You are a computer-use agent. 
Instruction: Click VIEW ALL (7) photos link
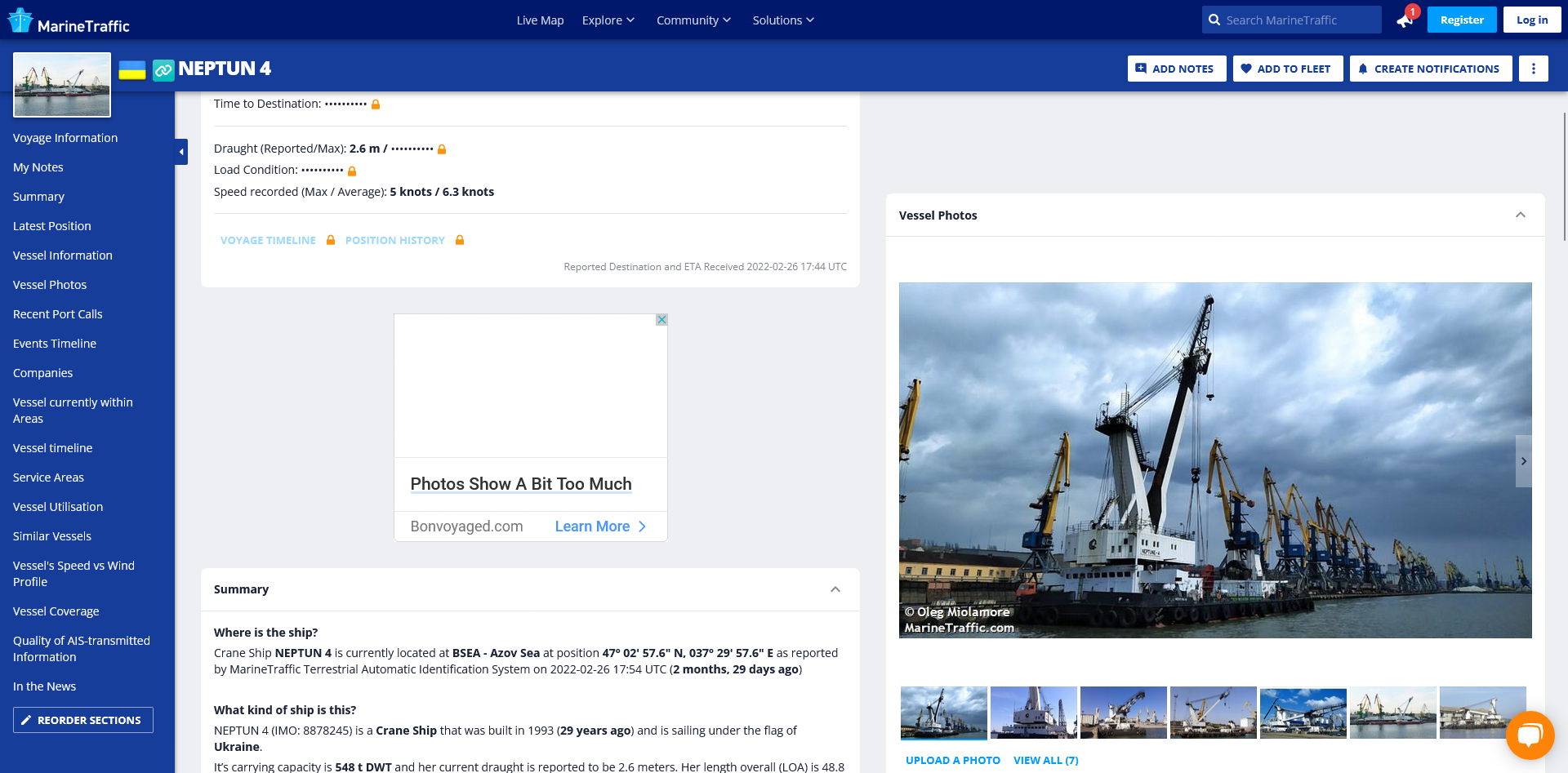[x=1046, y=760]
